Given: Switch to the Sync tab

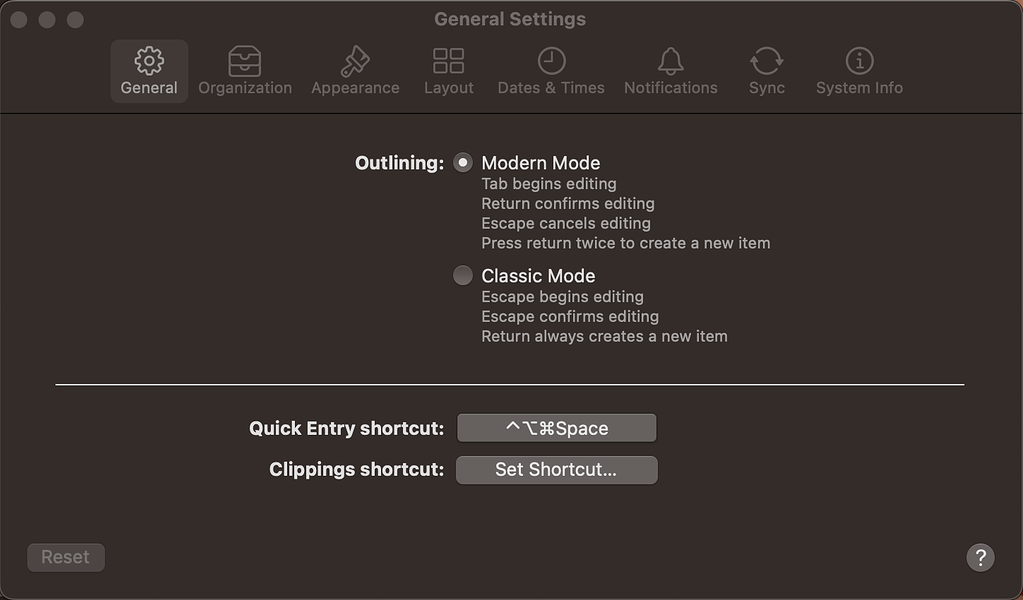Looking at the screenshot, I should 766,70.
